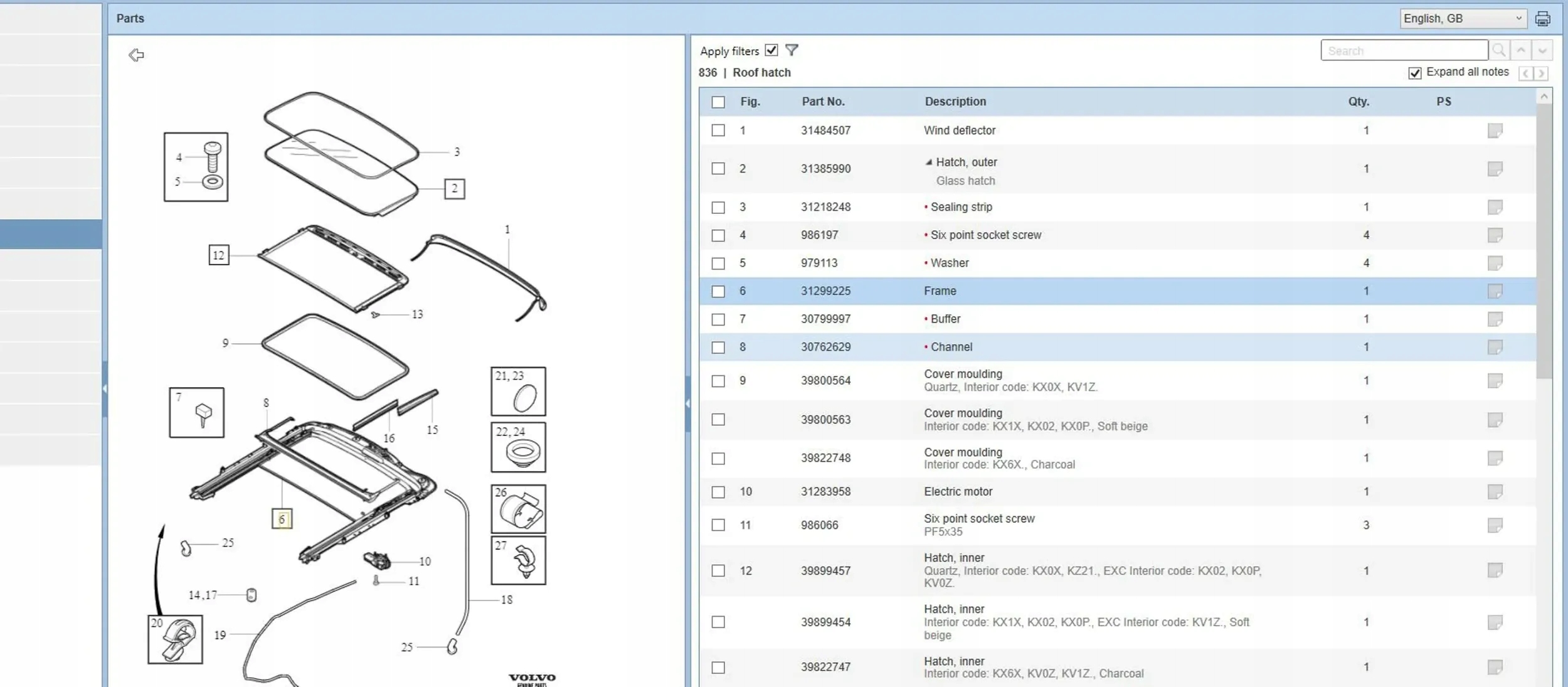Image resolution: width=1568 pixels, height=687 pixels.
Task: Select the Electric motor part row
Action: point(958,492)
